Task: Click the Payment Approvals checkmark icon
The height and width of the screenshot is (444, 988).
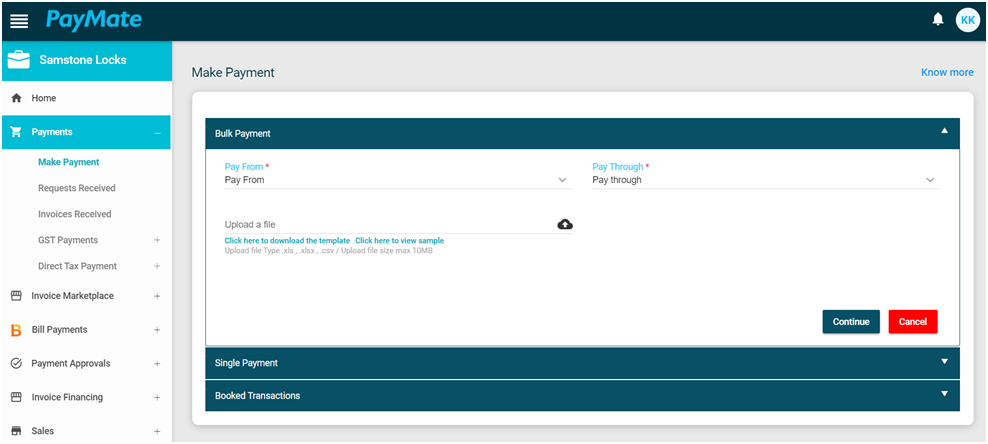Action: tap(17, 363)
